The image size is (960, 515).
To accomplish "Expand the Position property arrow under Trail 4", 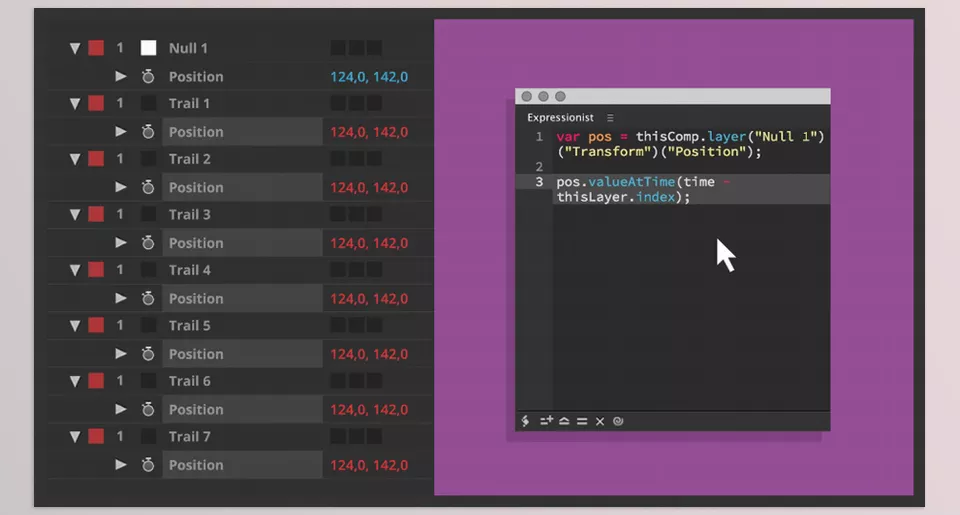I will point(121,298).
